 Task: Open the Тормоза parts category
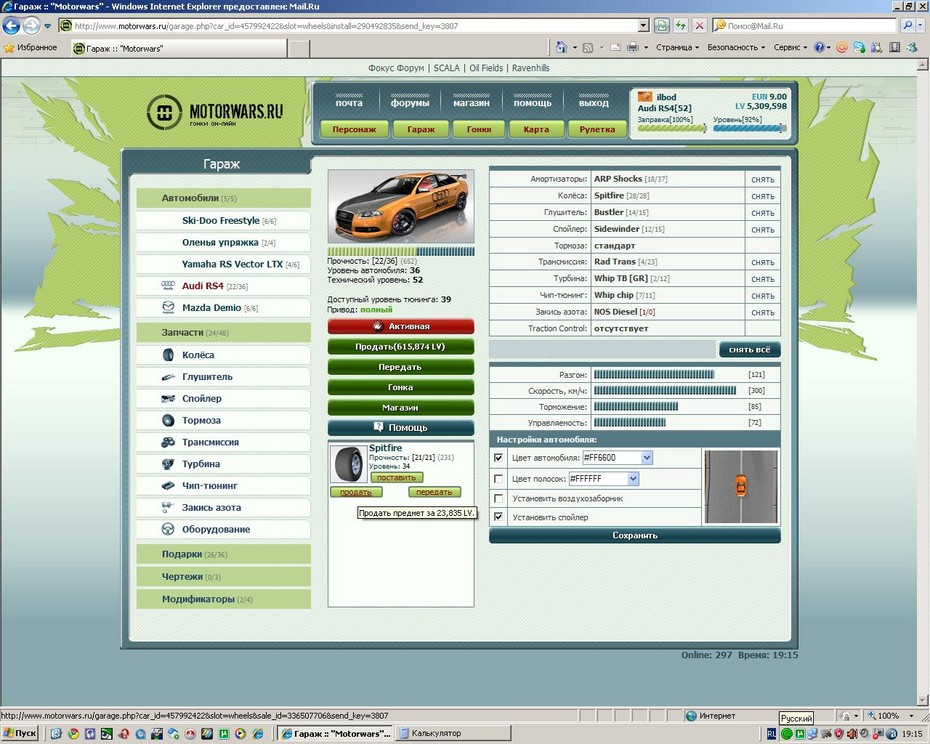223,420
